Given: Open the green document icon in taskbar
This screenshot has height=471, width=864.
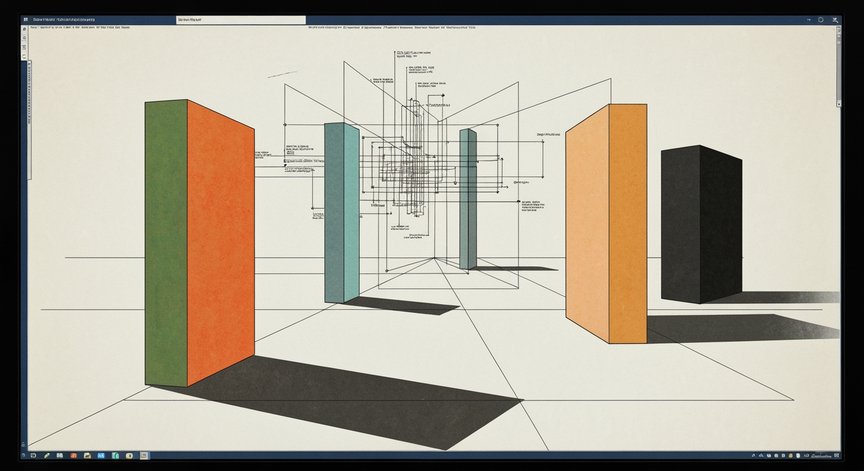Looking at the screenshot, I should click(x=116, y=456).
